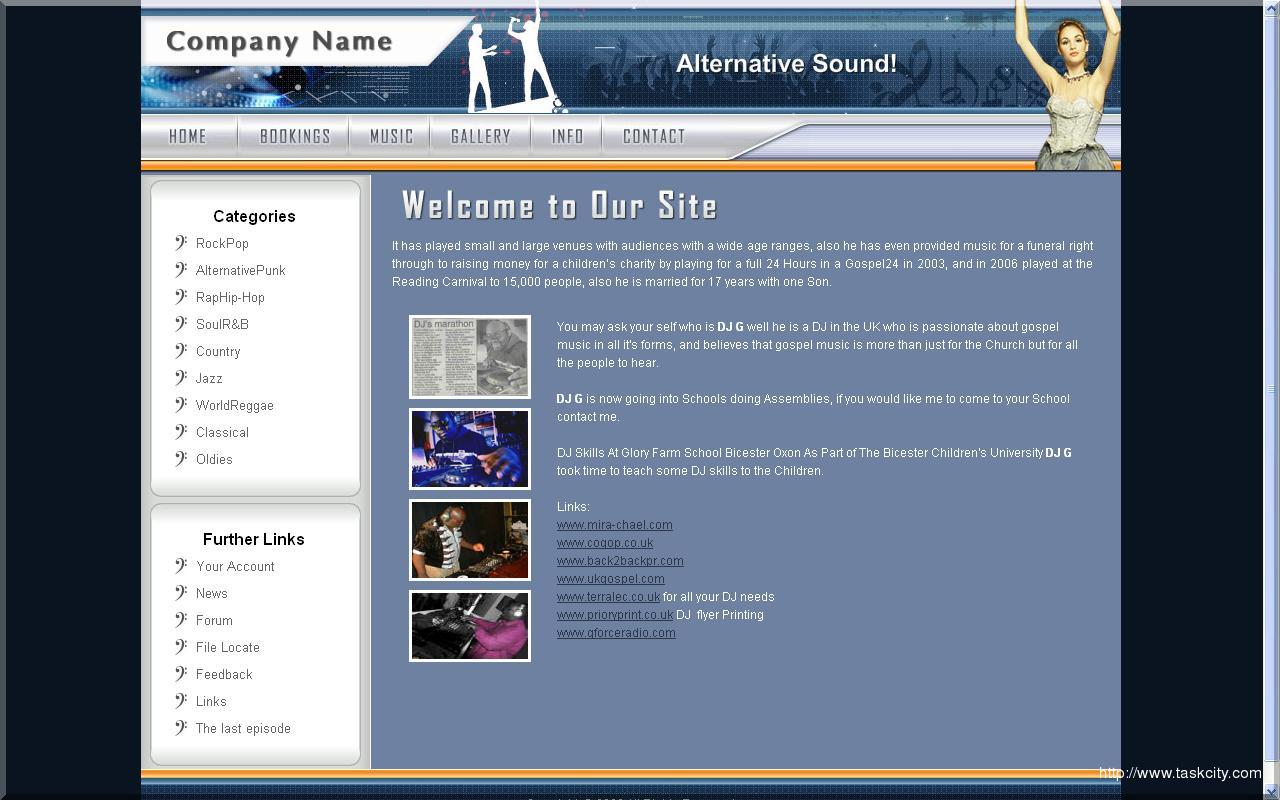Switch to the GALLERY tab
1280x800 pixels.
481,136
